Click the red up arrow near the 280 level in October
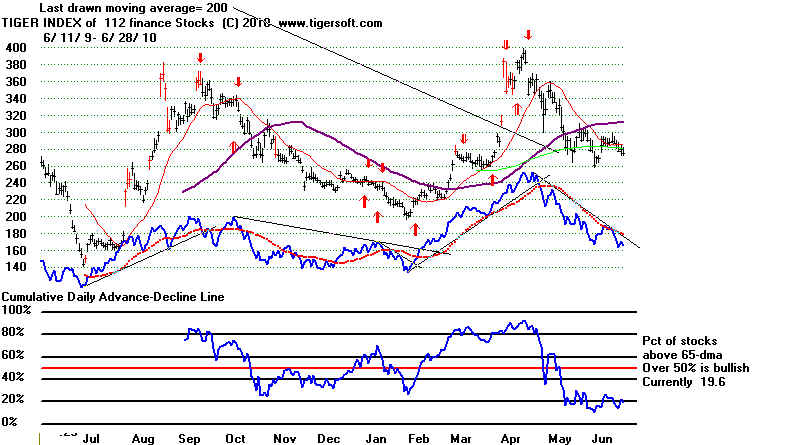The image size is (800, 445). click(x=234, y=147)
